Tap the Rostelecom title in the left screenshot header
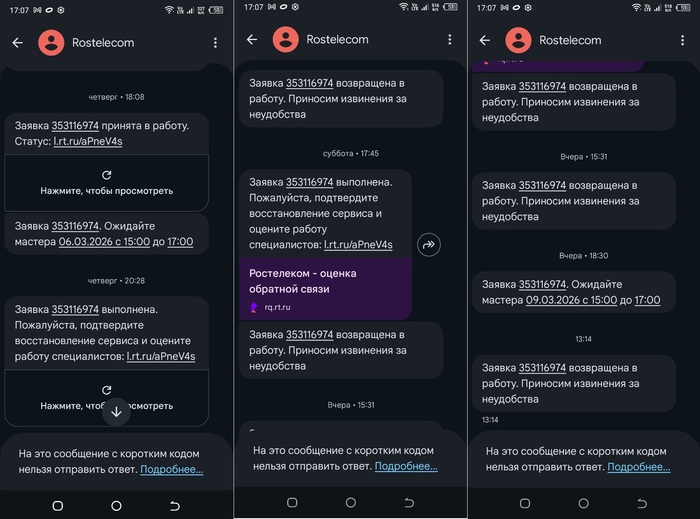Screen dimensions: 700x519 [x=103, y=43]
